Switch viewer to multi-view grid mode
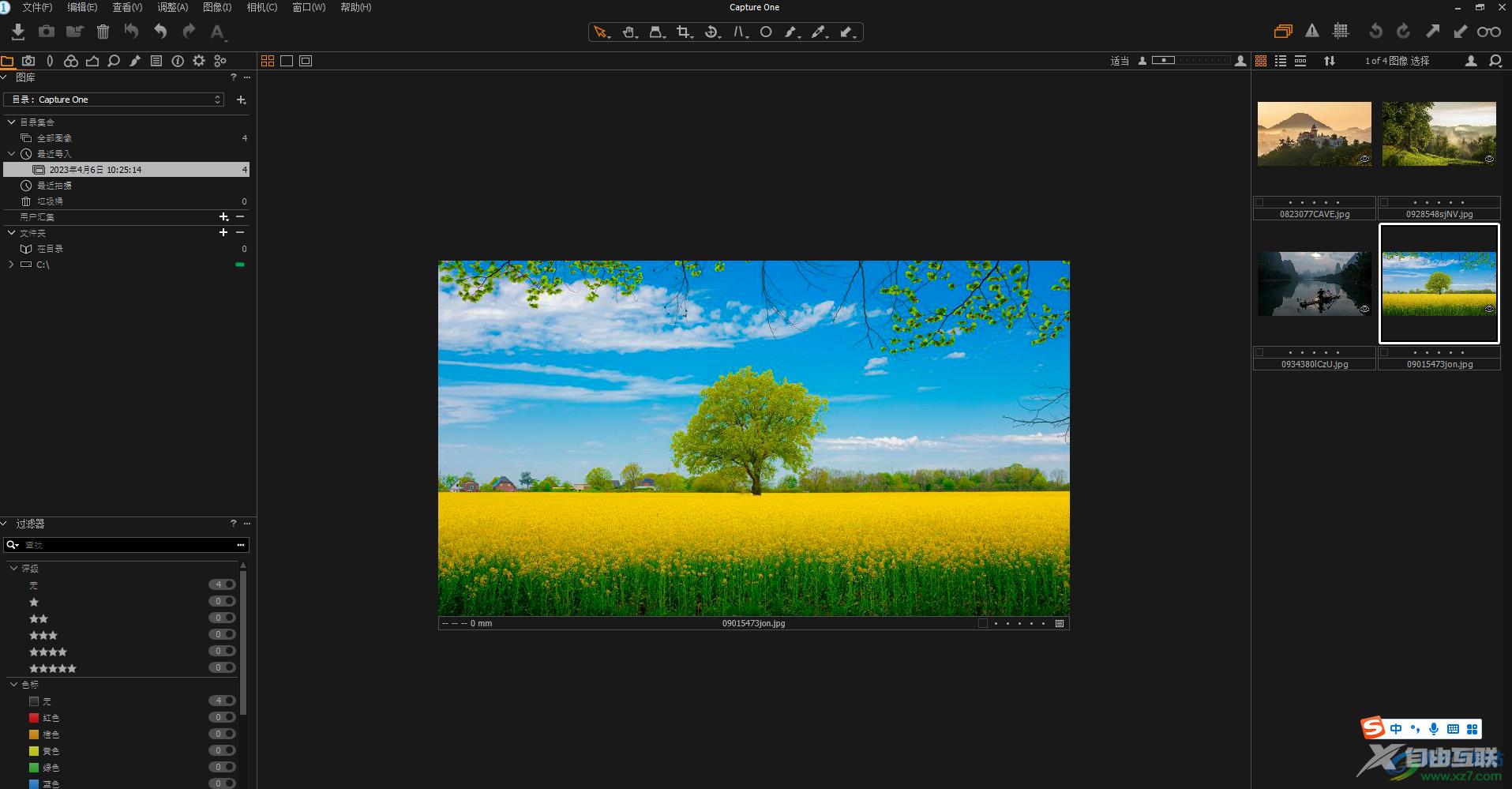1512x789 pixels. pos(268,61)
